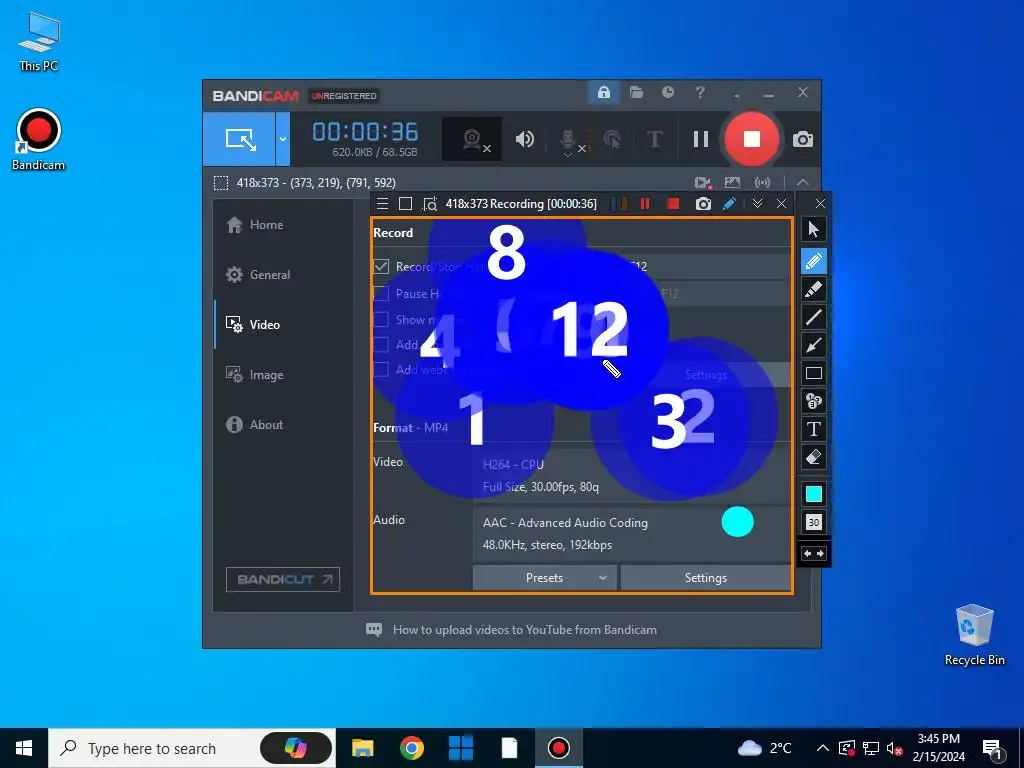The height and width of the screenshot is (768, 1024).
Task: Click the pen size 30 box
Action: click(814, 522)
